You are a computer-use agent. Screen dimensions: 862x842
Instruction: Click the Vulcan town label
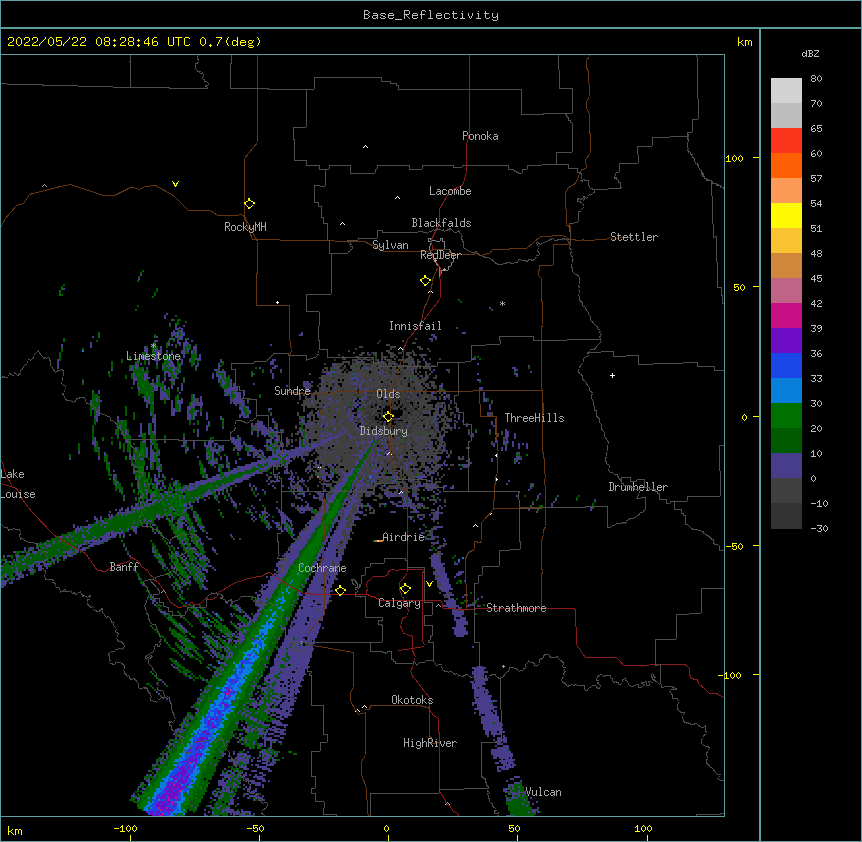pyautogui.click(x=543, y=792)
